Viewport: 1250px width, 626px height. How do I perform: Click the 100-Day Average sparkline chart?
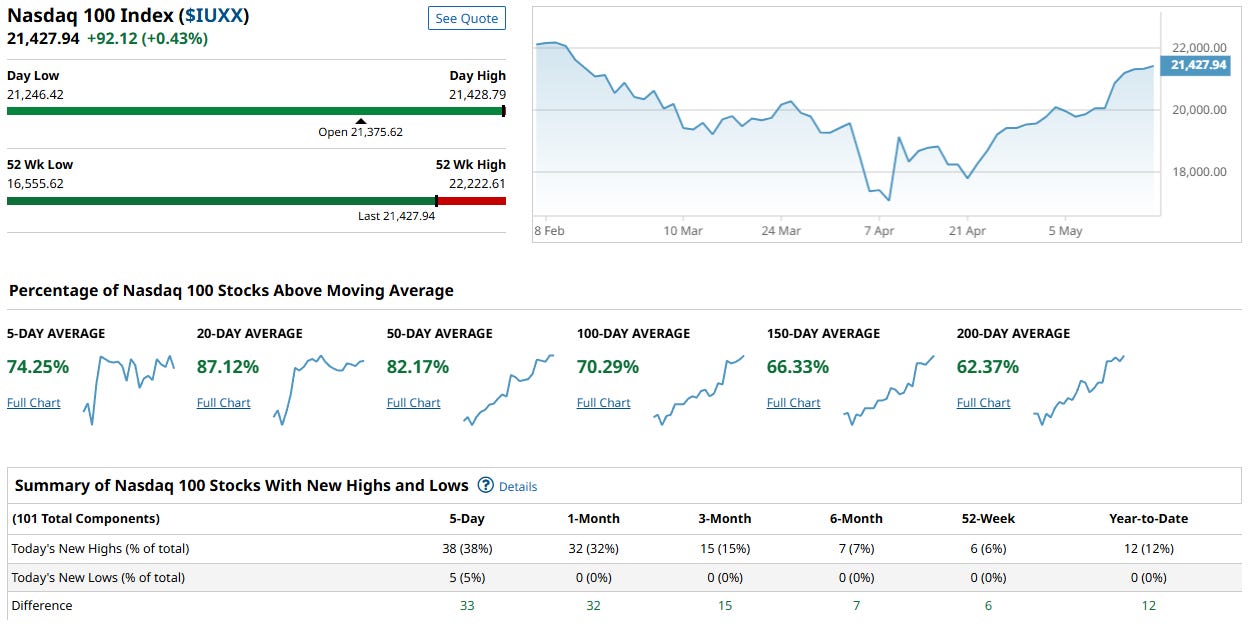tap(699, 389)
